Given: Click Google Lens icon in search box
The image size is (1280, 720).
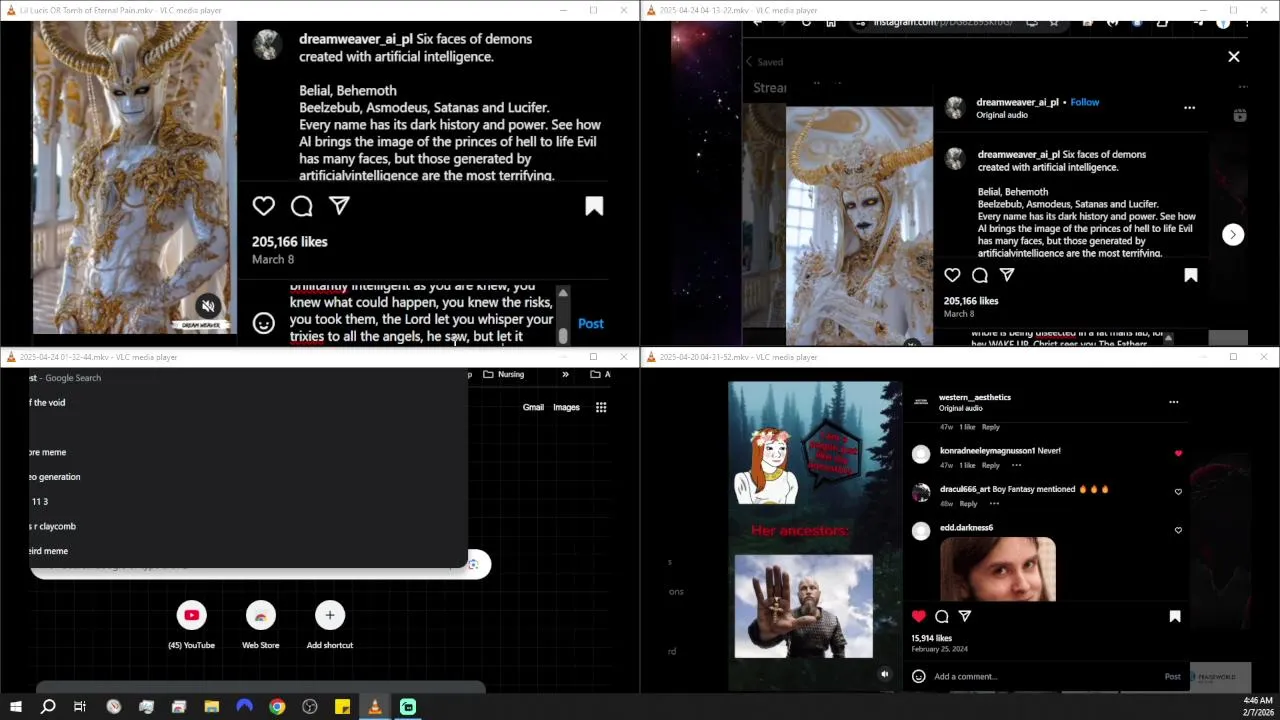Looking at the screenshot, I should (x=474, y=564).
